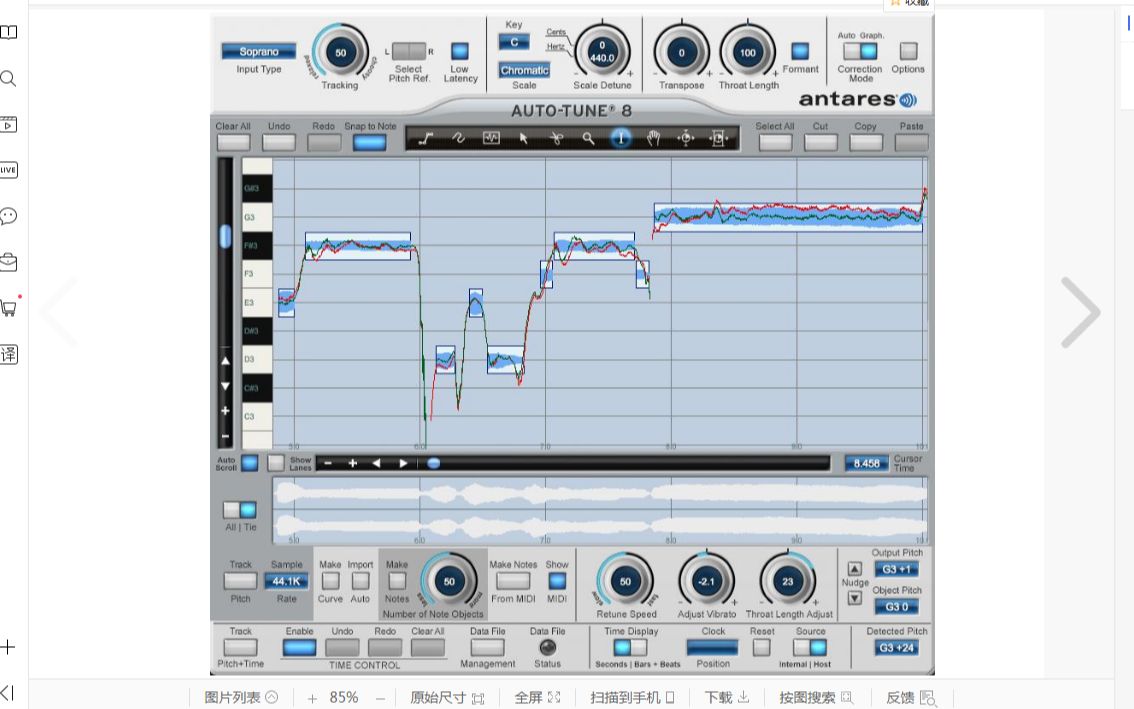Select the Magnifying glass zoom tool
1134x709 pixels.
coord(589,138)
